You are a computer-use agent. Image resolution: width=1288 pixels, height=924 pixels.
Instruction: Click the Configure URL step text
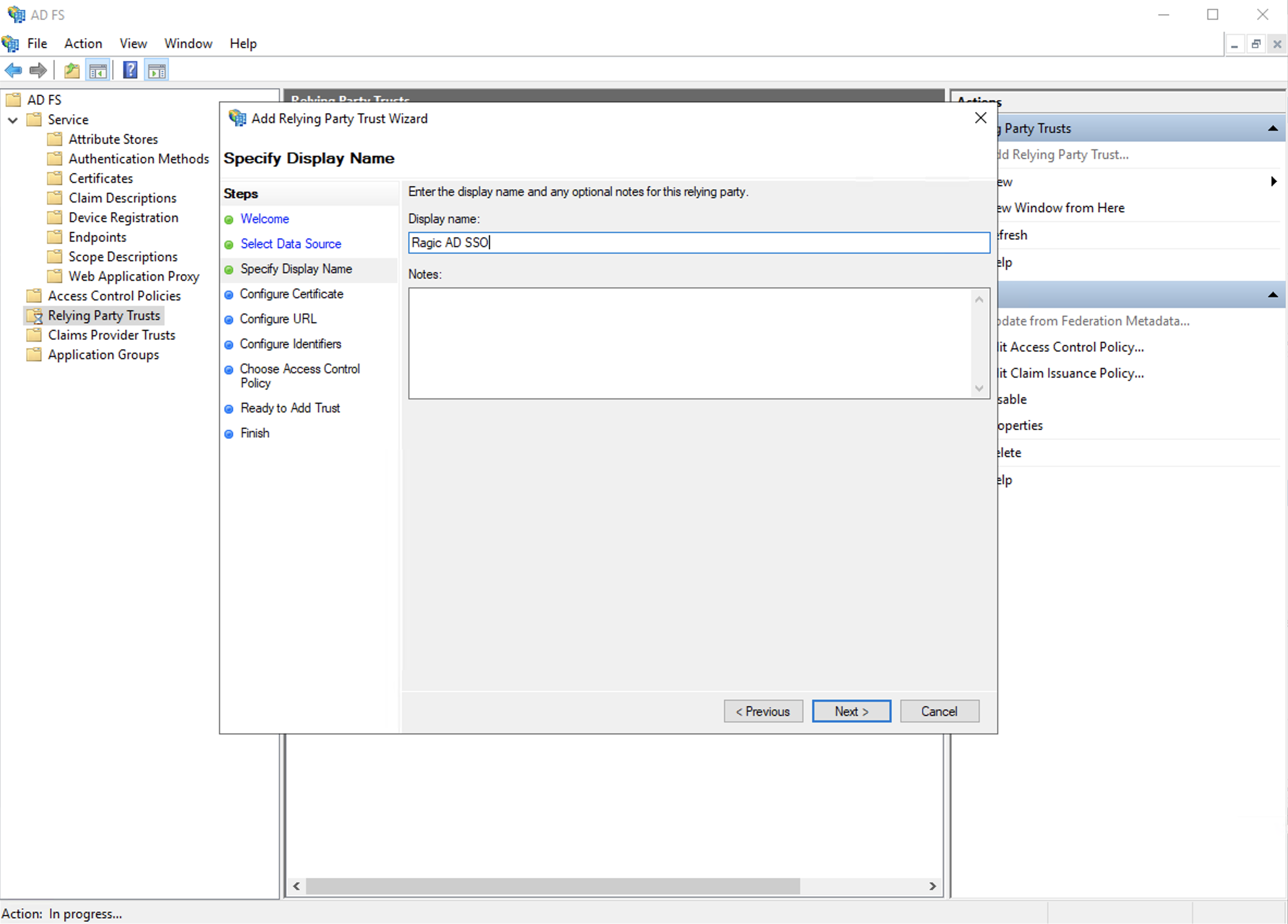pyautogui.click(x=278, y=319)
